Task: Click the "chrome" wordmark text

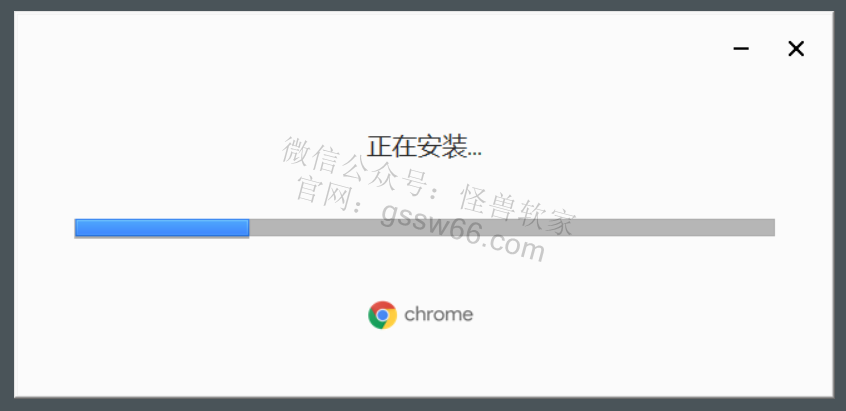Action: [439, 314]
